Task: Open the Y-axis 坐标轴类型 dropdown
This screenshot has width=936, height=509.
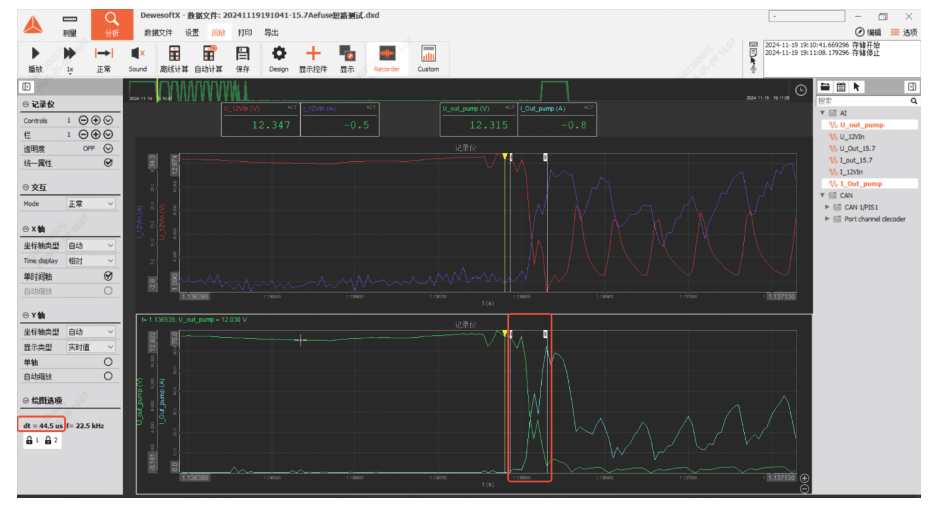Action: [90, 332]
